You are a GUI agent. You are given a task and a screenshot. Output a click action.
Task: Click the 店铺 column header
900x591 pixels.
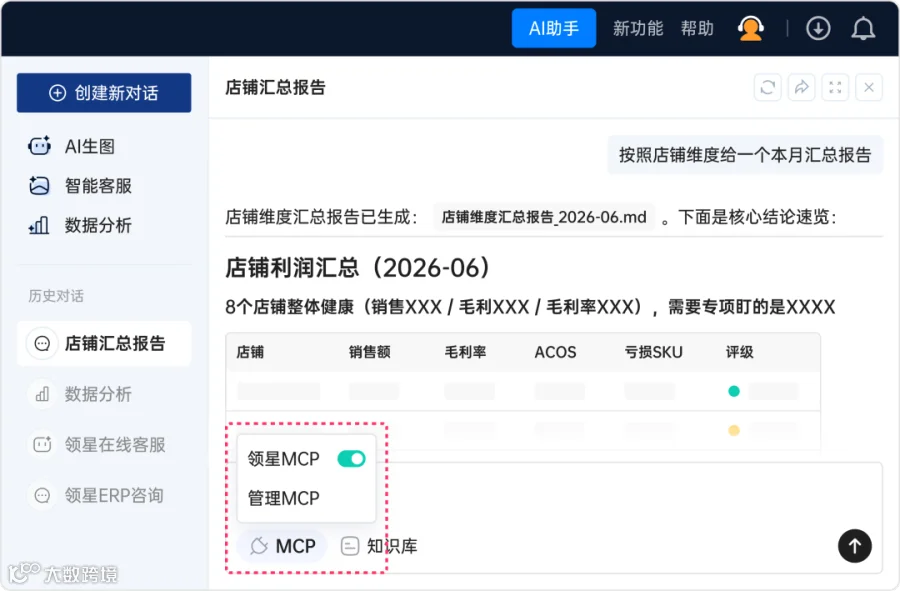tap(250, 352)
